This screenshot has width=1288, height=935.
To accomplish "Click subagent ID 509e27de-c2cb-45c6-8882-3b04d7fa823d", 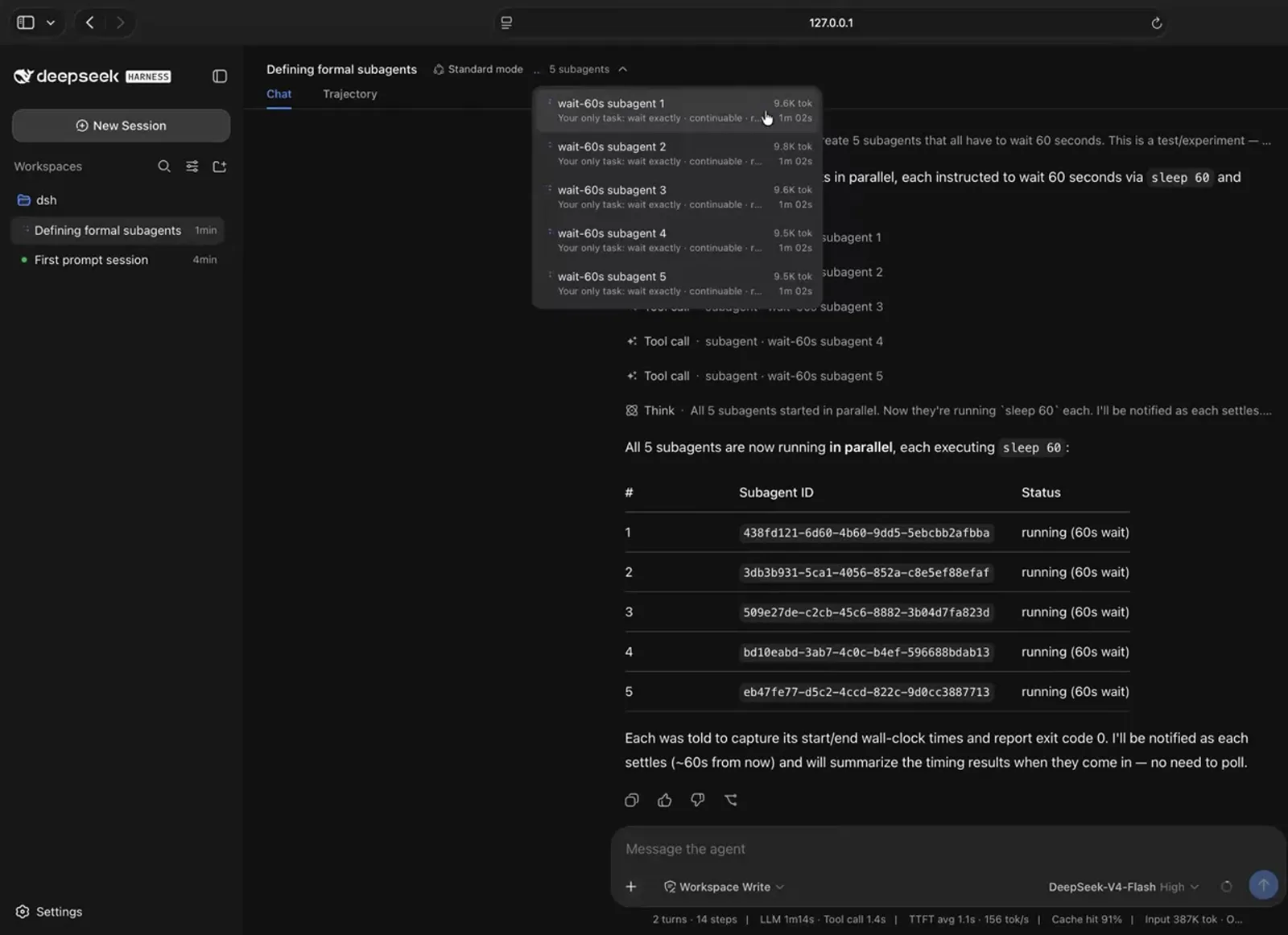I will pos(866,612).
